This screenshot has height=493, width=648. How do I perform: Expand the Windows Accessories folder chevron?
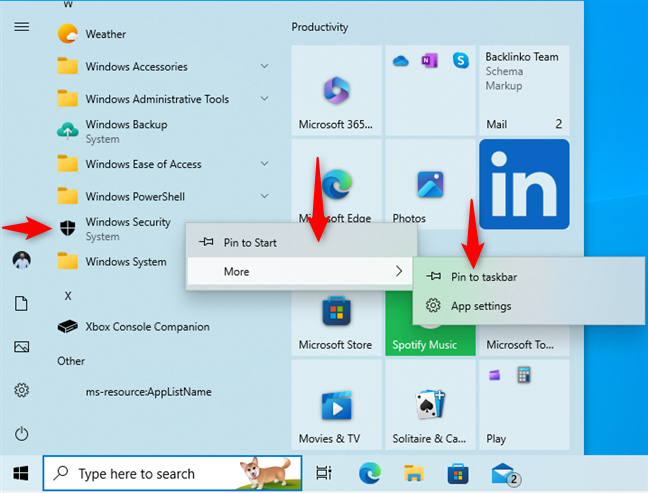pyautogui.click(x=264, y=66)
